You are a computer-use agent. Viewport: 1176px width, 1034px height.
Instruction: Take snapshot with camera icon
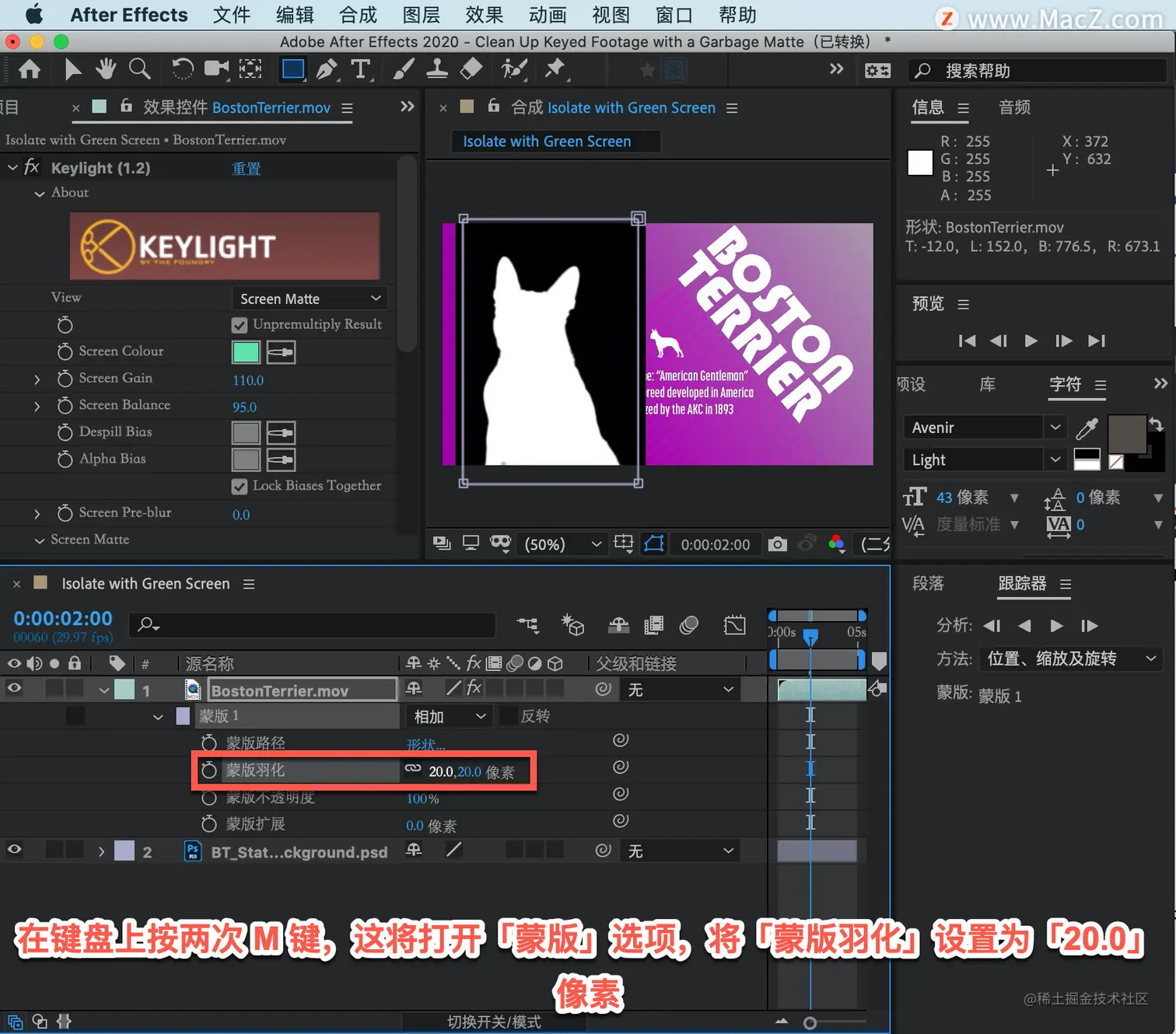coord(777,544)
